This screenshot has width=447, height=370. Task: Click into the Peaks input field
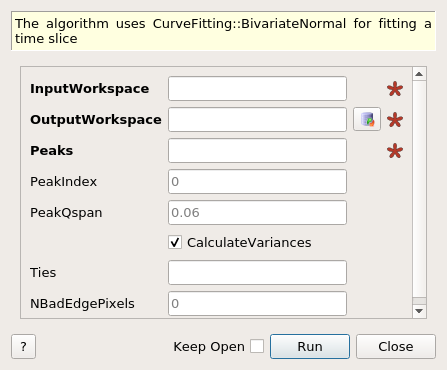257,151
